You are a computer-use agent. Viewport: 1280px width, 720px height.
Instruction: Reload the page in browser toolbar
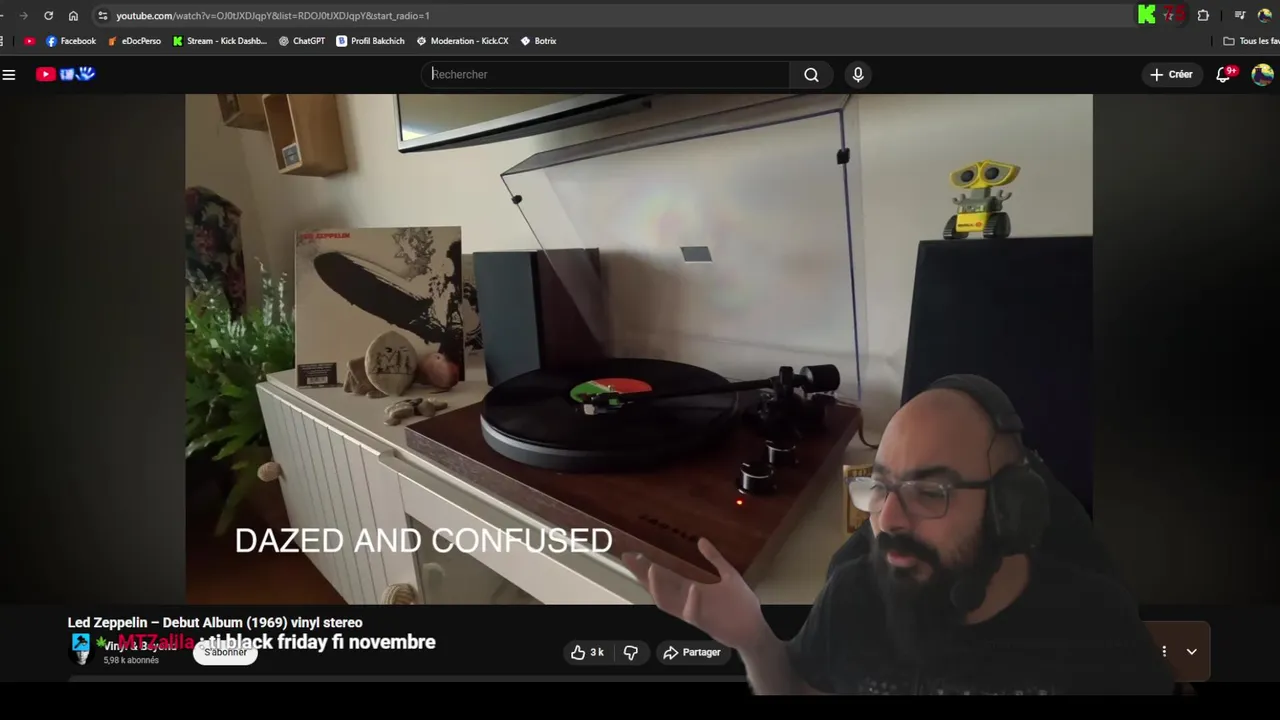click(x=48, y=15)
